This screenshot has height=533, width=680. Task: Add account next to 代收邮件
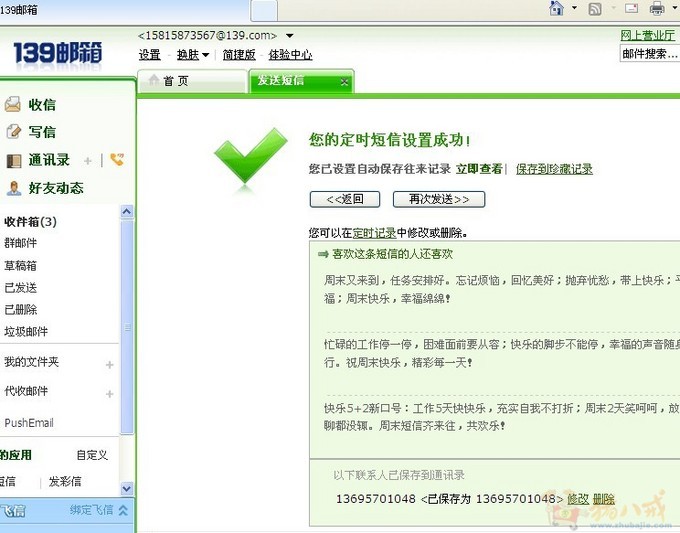click(110, 394)
